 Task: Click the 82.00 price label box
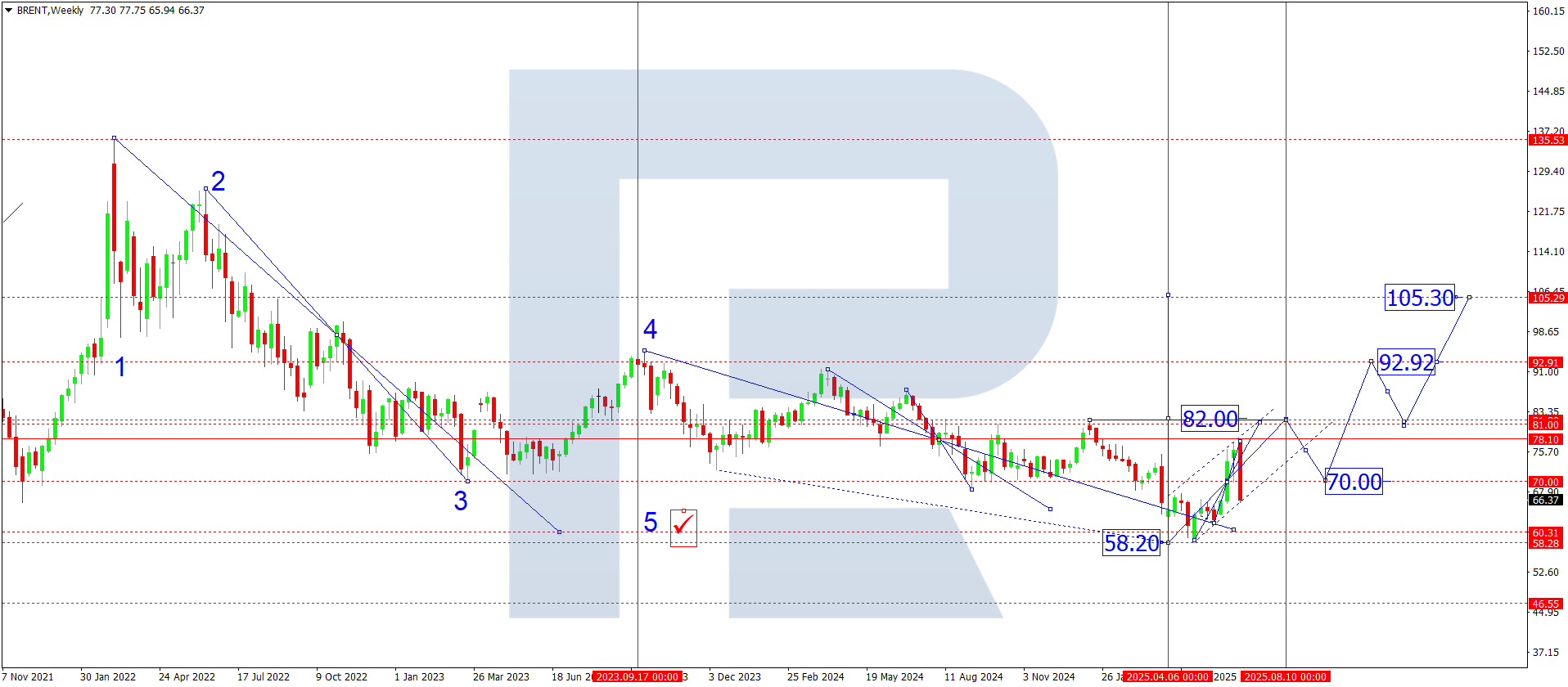pos(1210,419)
